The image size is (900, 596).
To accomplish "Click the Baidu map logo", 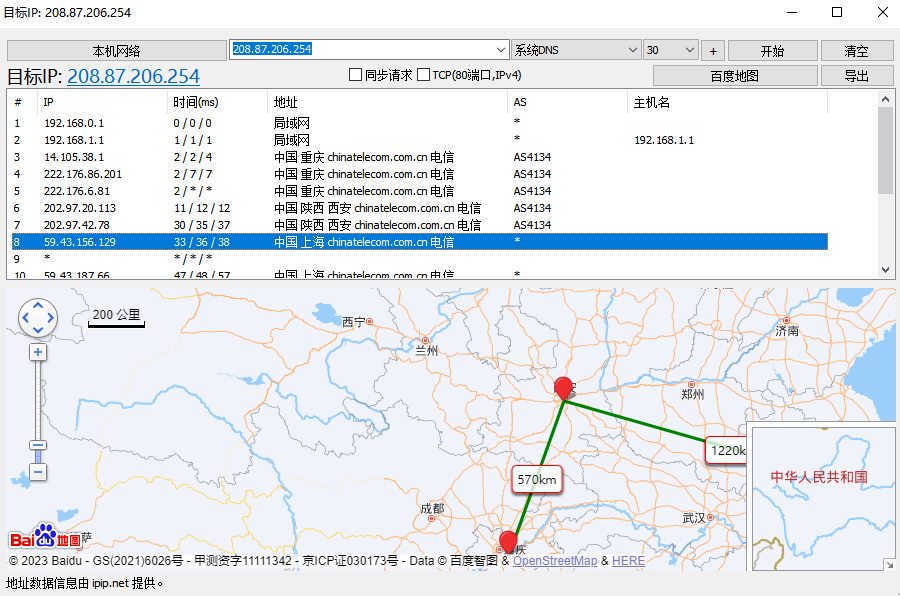I will pyautogui.click(x=45, y=536).
